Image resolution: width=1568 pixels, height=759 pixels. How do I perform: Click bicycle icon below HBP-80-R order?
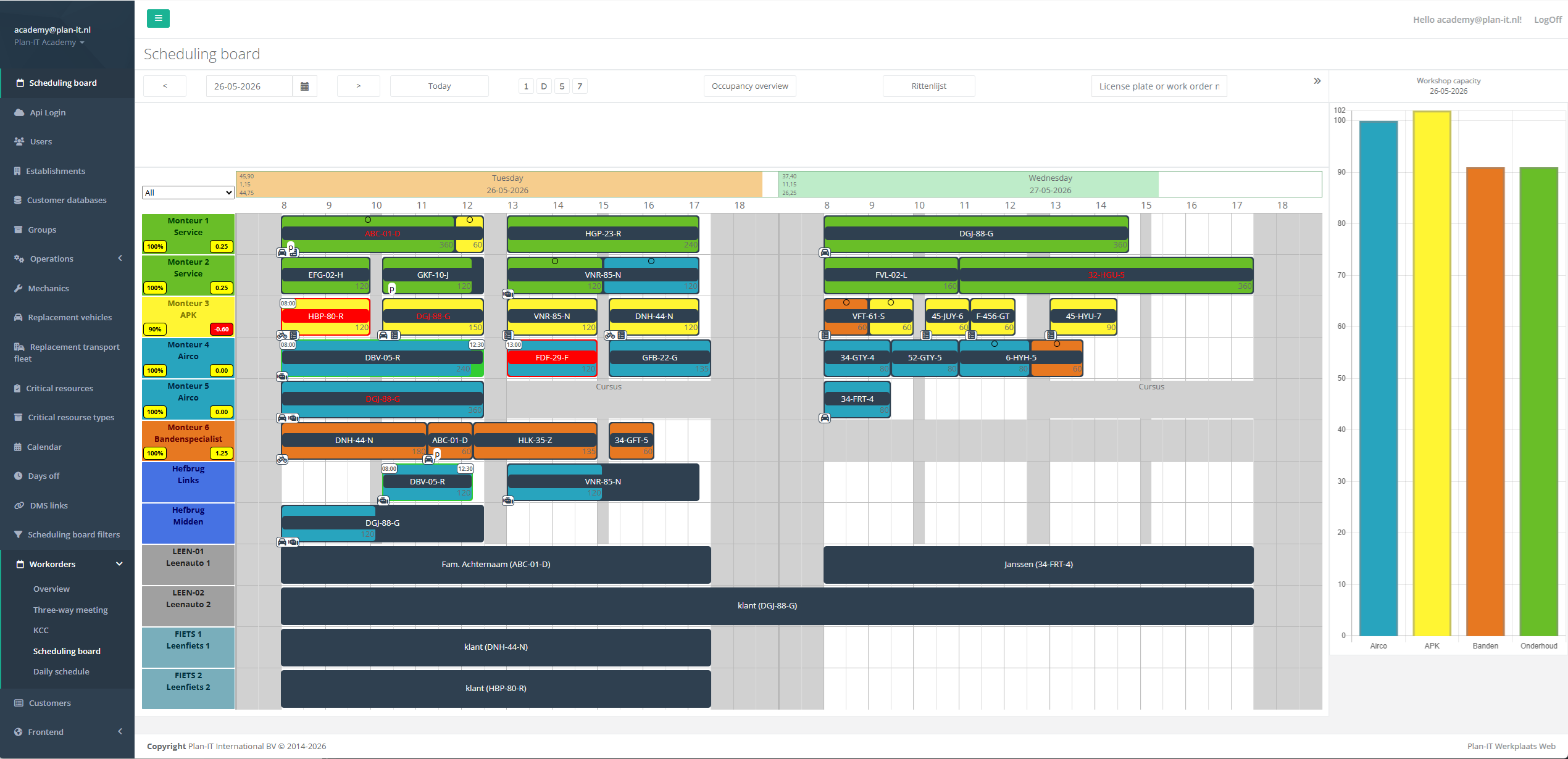(x=282, y=335)
